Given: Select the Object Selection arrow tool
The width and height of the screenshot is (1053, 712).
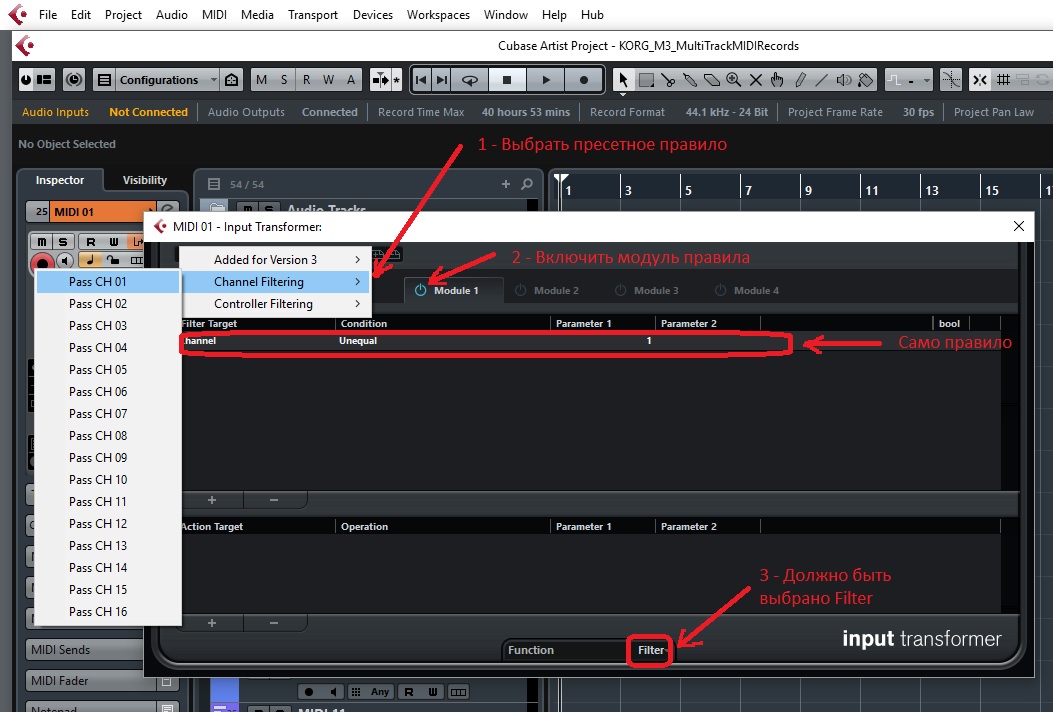Looking at the screenshot, I should 623,80.
